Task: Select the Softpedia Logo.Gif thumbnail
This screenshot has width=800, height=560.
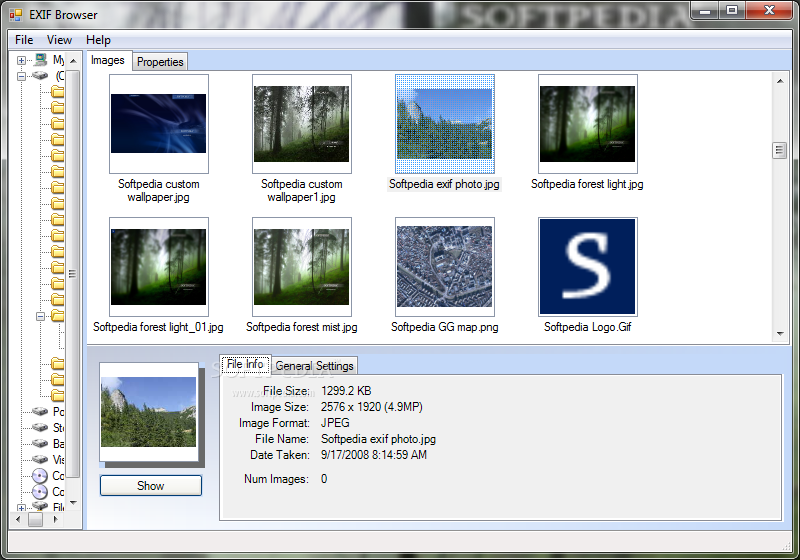Action: point(588,267)
